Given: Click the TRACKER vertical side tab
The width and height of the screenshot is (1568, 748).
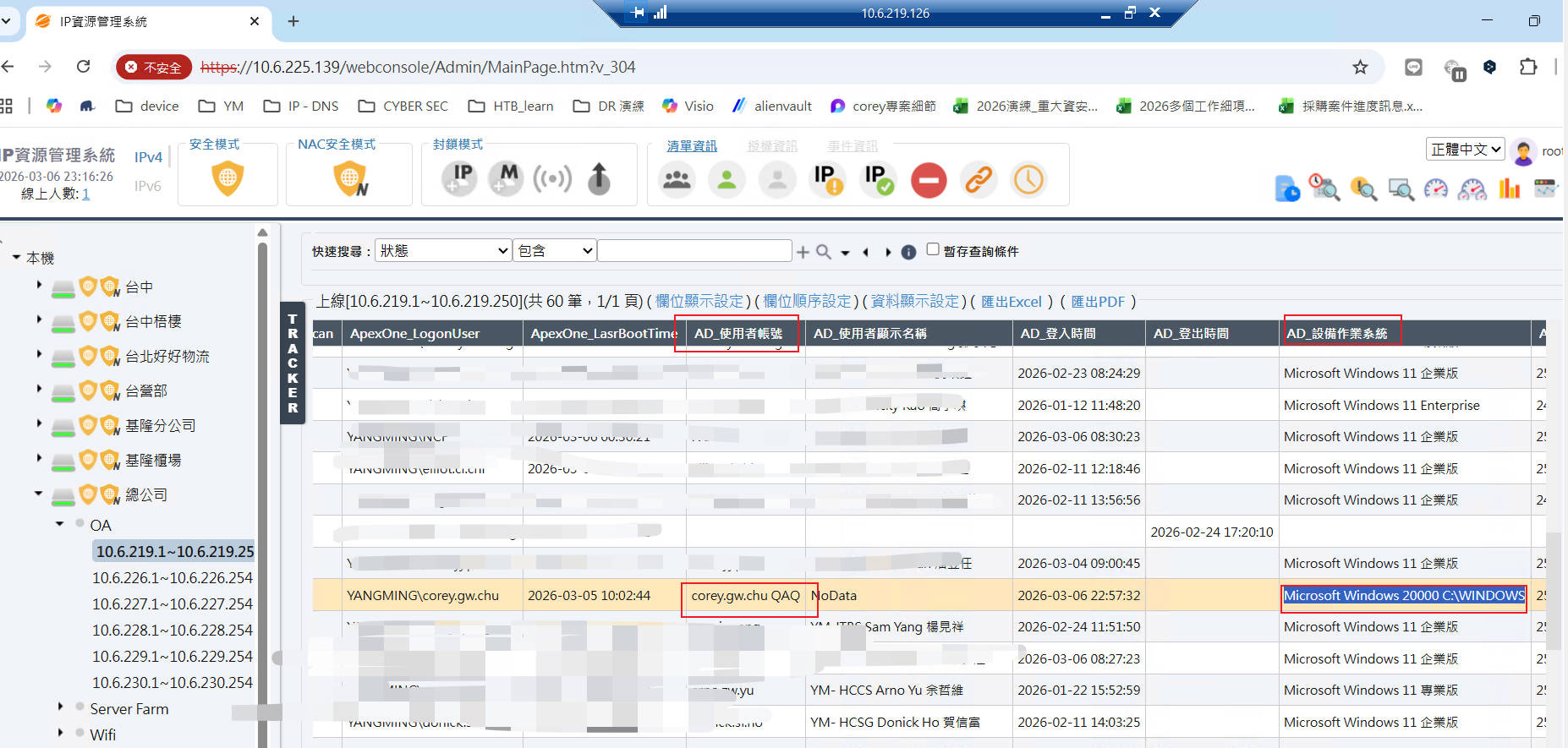Looking at the screenshot, I should [x=293, y=363].
